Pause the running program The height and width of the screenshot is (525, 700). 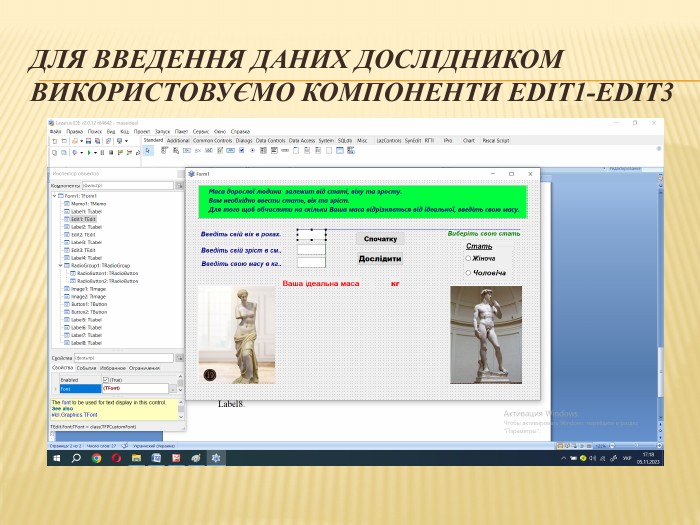coord(102,153)
